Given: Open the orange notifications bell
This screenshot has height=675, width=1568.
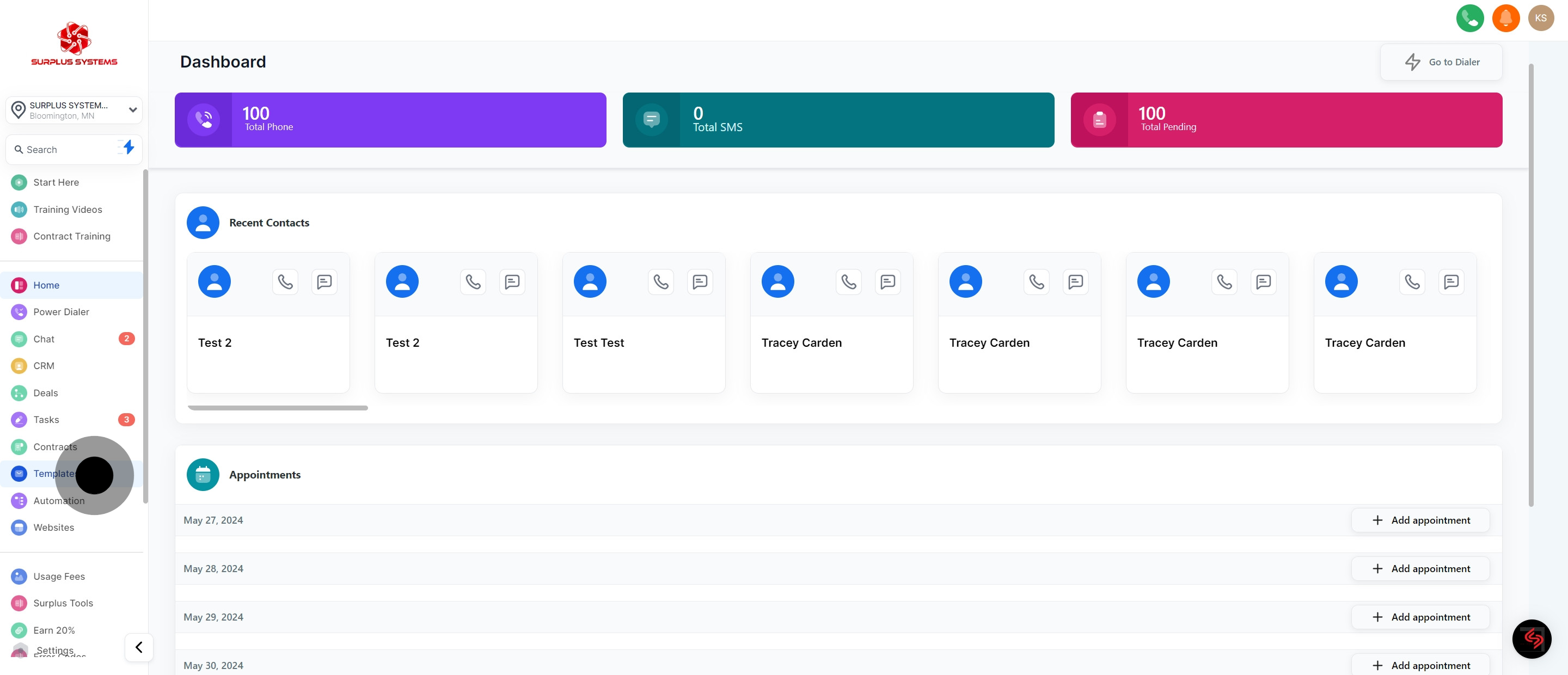Looking at the screenshot, I should coord(1505,19).
